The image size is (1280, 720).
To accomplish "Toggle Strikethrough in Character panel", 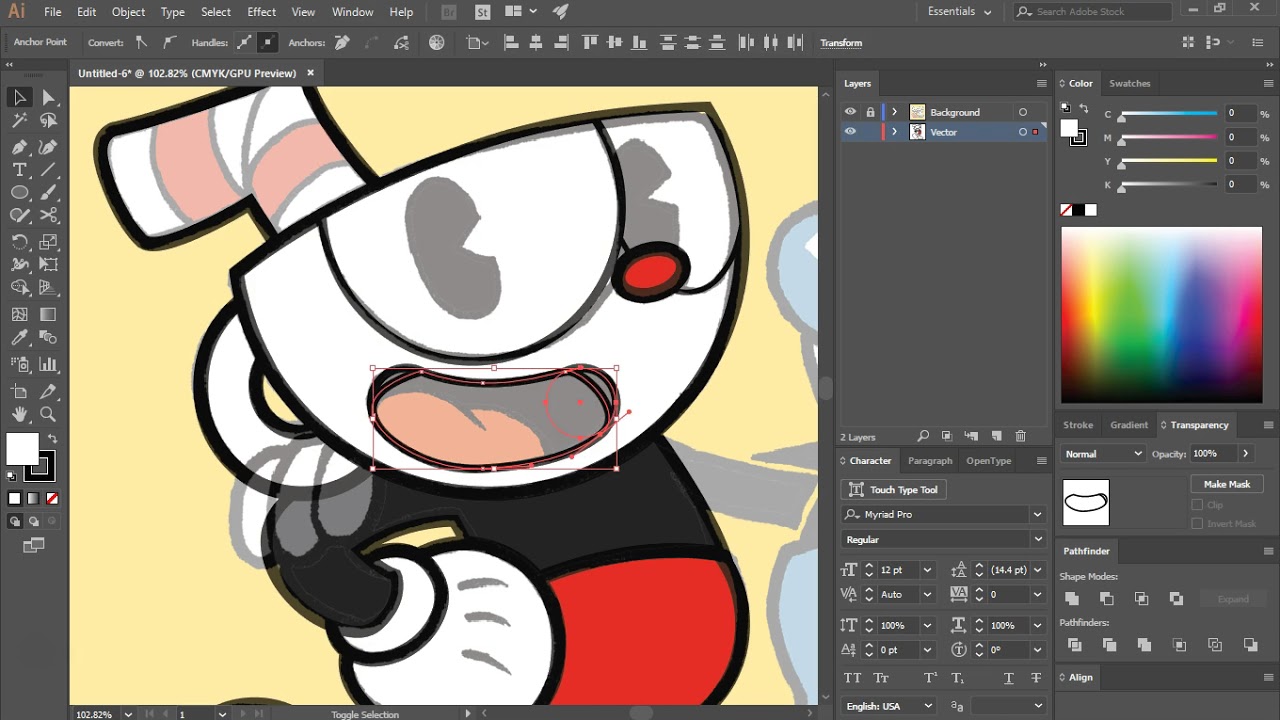I will click(1035, 678).
